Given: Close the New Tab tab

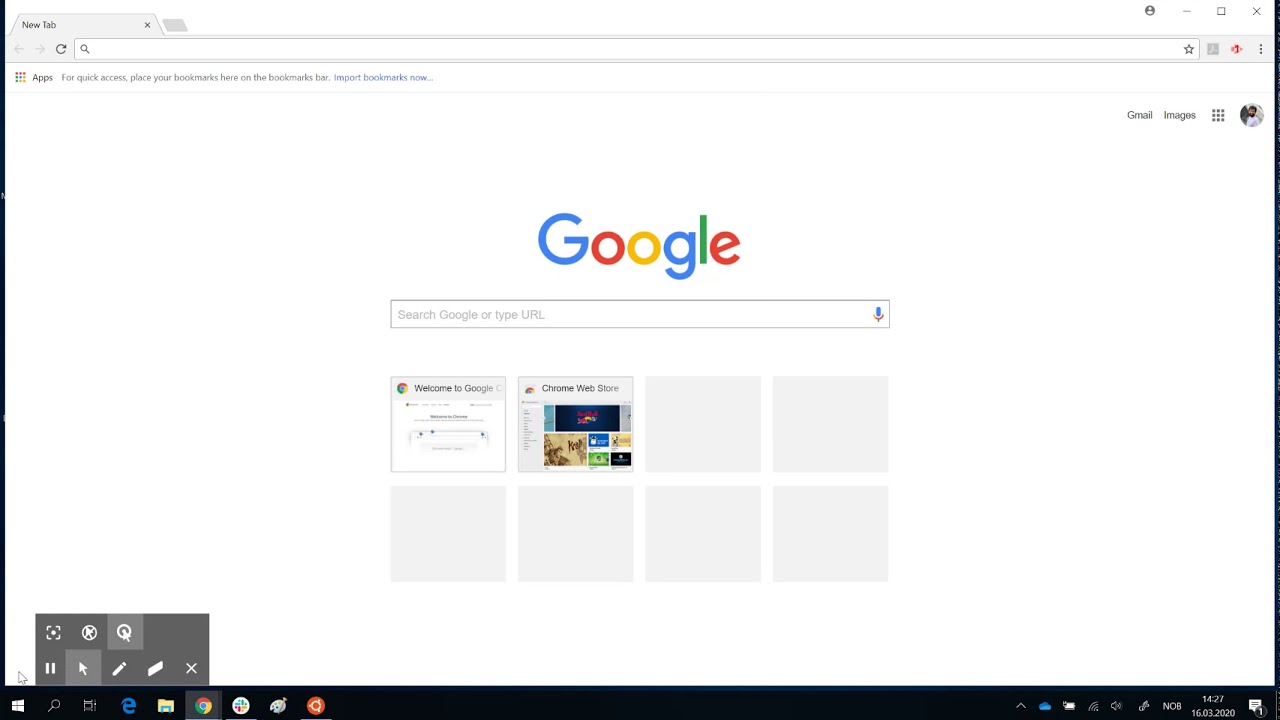Looking at the screenshot, I should pyautogui.click(x=147, y=25).
